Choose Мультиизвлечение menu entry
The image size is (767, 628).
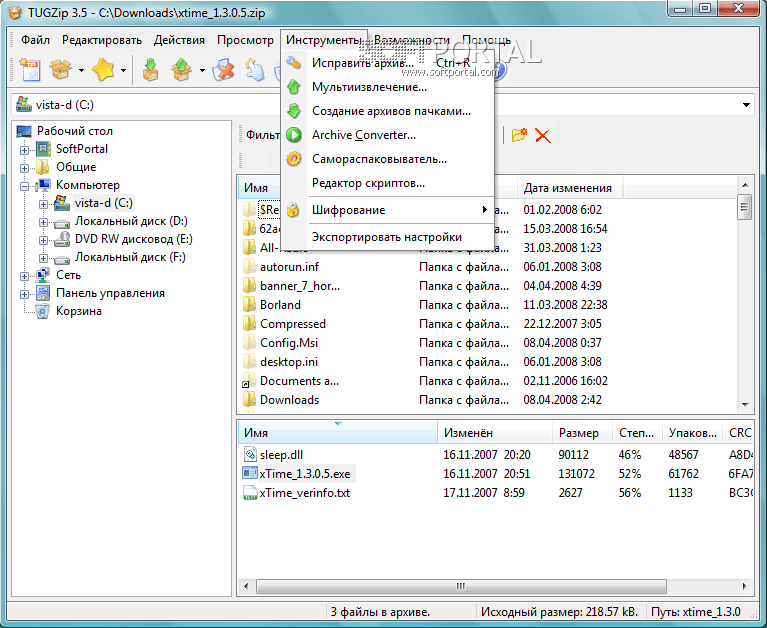coord(387,87)
